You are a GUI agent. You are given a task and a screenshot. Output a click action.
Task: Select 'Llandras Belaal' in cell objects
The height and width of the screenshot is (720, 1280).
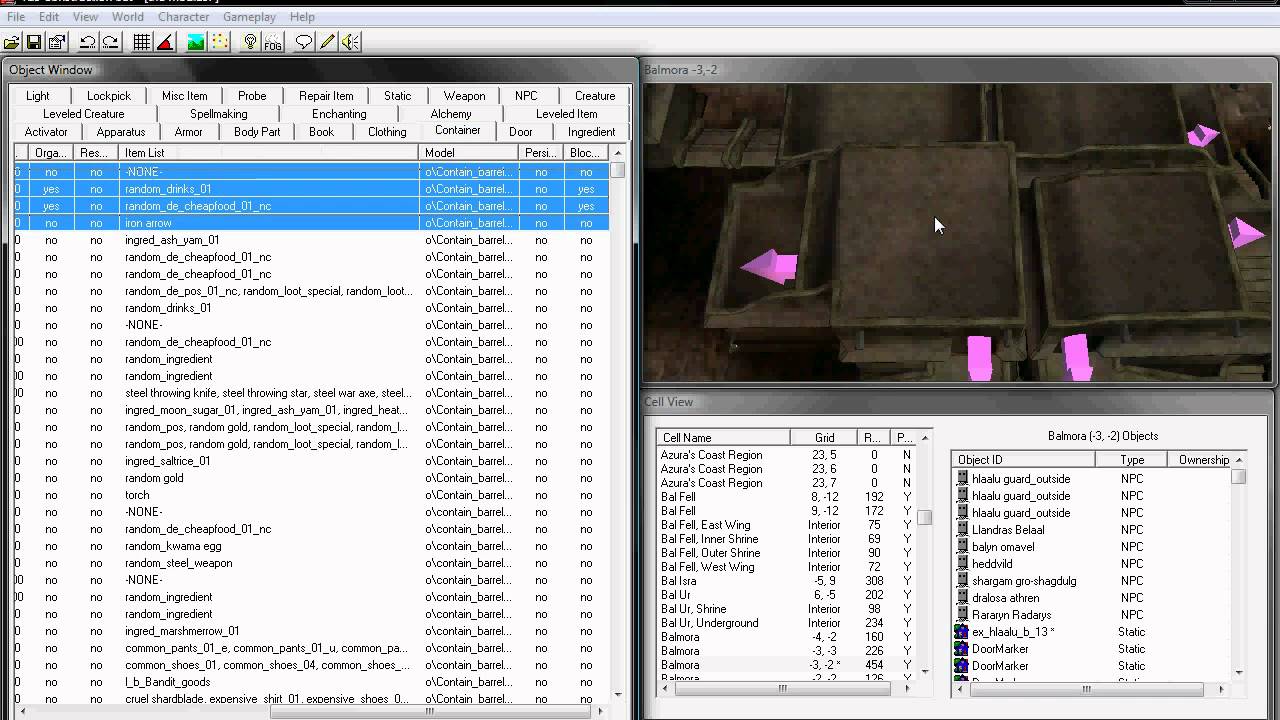pos(1008,530)
